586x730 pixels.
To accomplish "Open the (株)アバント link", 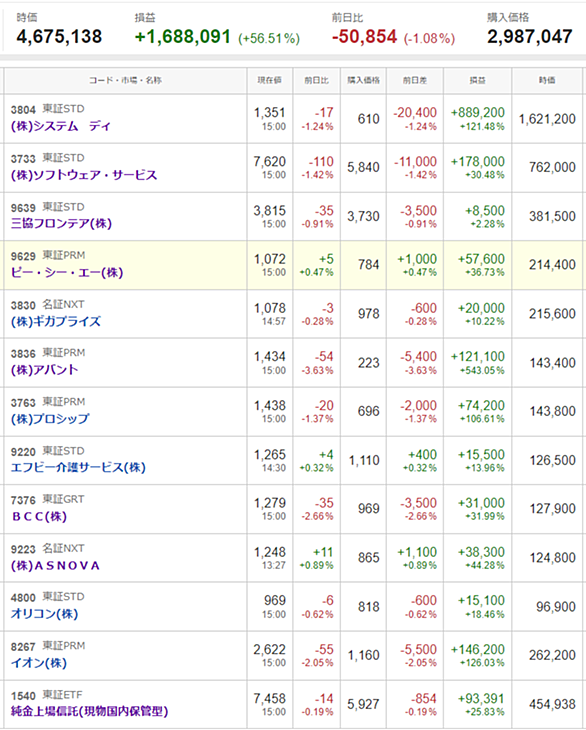I will click(x=45, y=370).
